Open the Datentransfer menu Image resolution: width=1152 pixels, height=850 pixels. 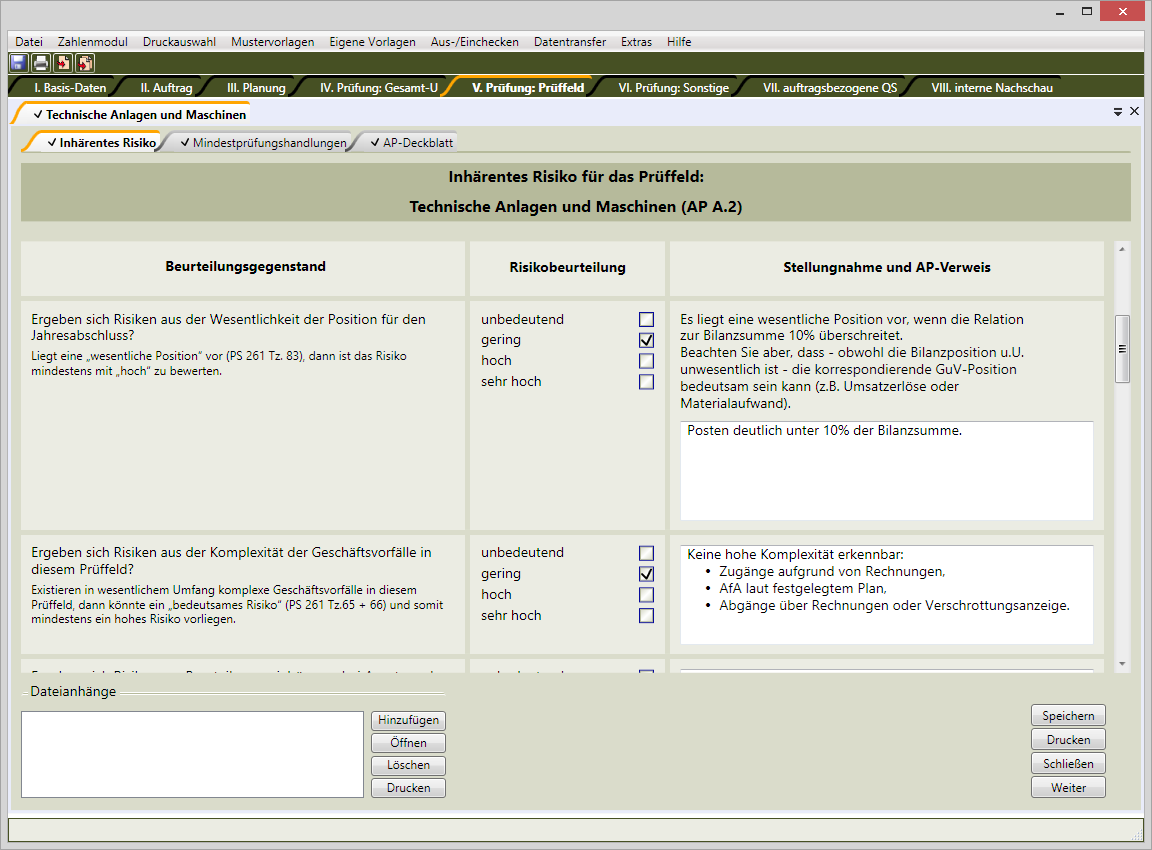pos(569,42)
